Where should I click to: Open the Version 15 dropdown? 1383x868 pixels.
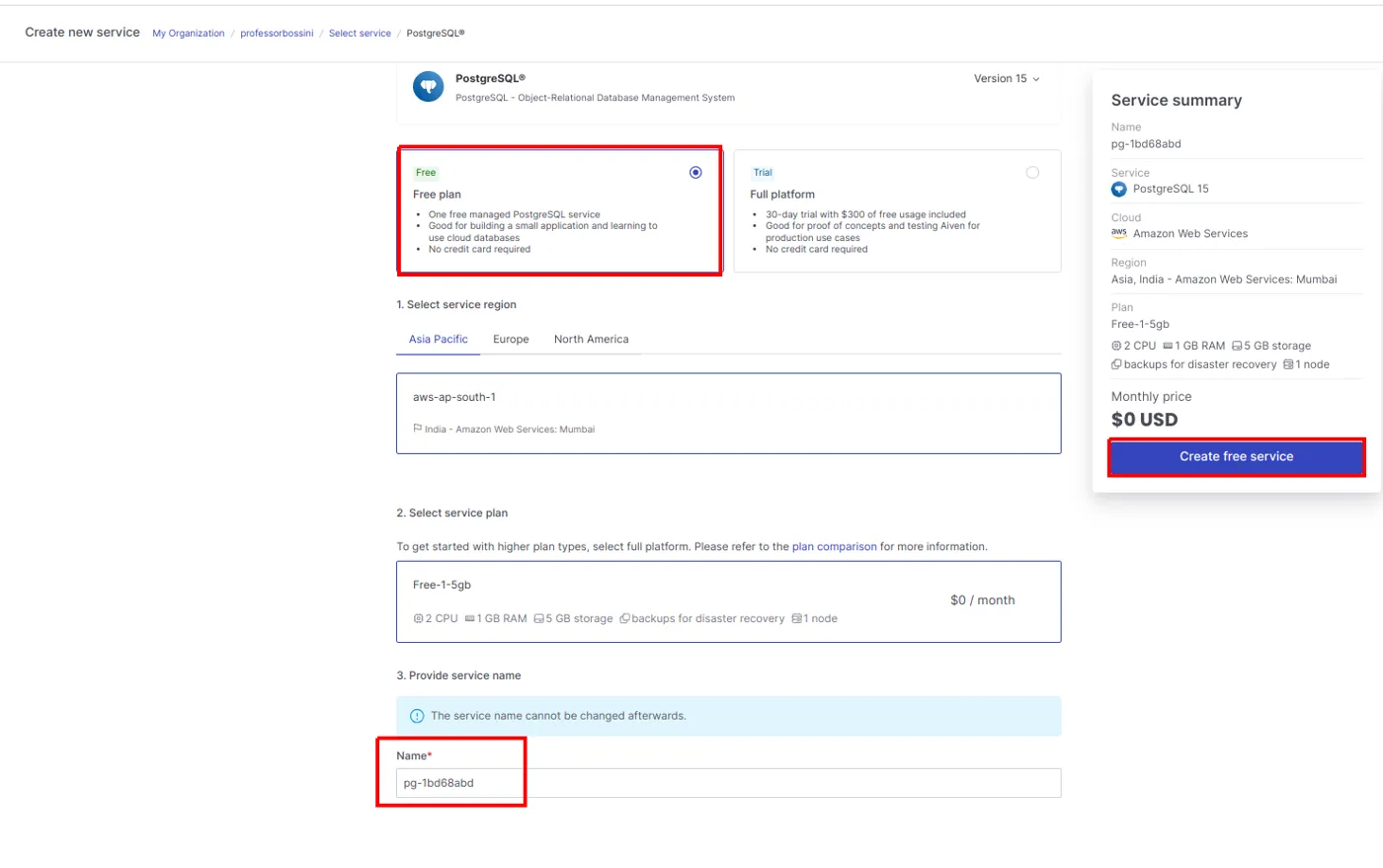pyautogui.click(x=1007, y=79)
